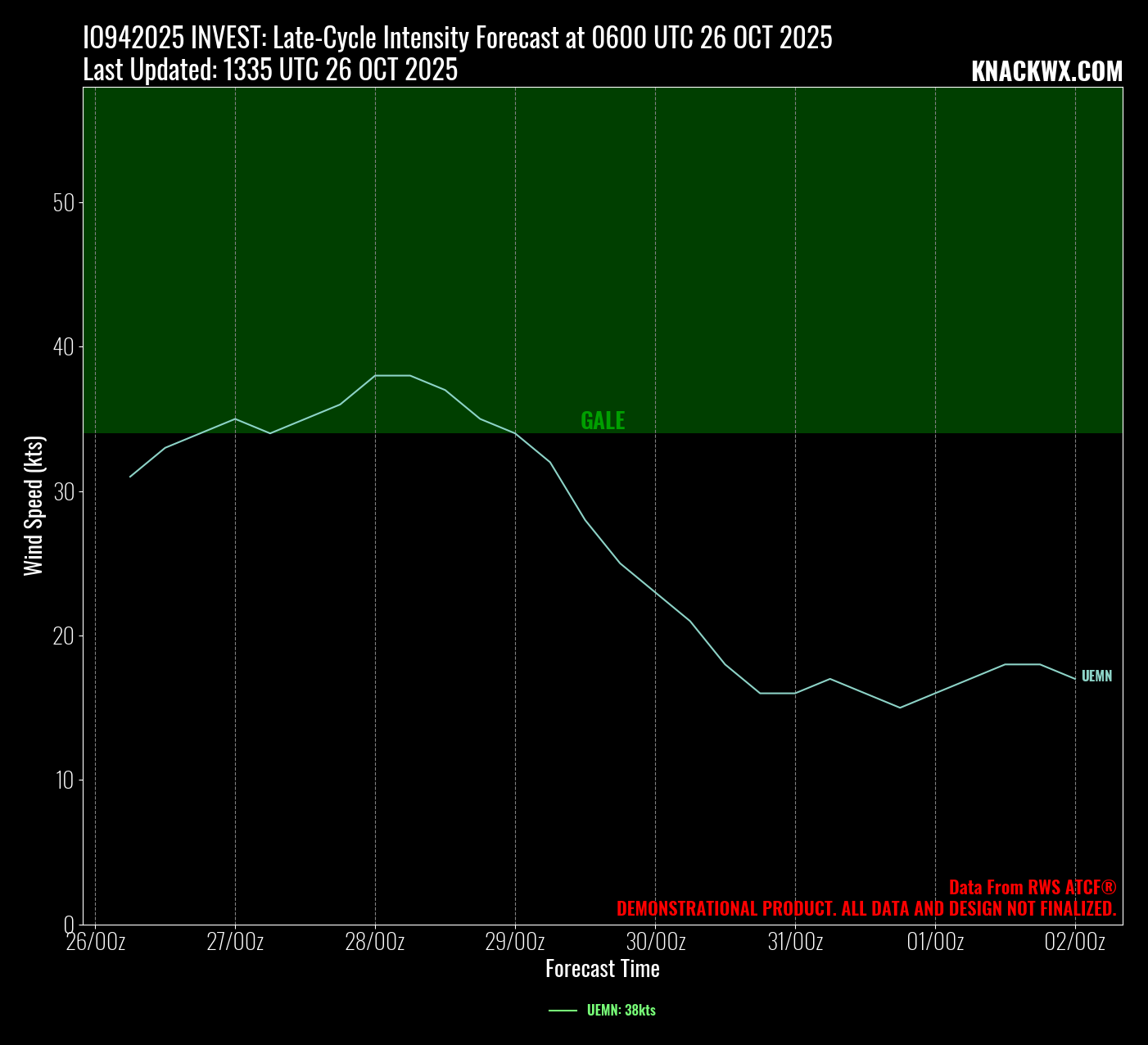Click the 30/00z x-axis tick label
This screenshot has width=1148, height=1045.
pyautogui.click(x=655, y=942)
